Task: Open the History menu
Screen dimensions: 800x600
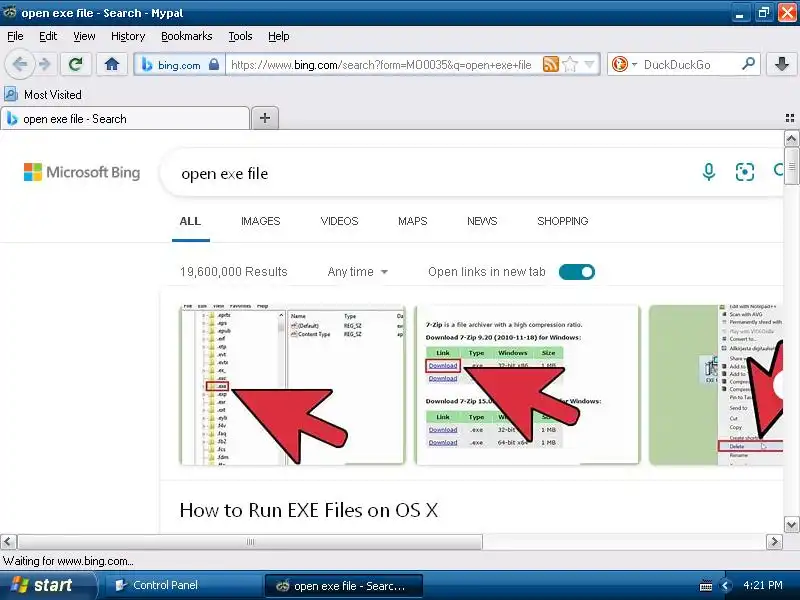Action: pyautogui.click(x=128, y=36)
